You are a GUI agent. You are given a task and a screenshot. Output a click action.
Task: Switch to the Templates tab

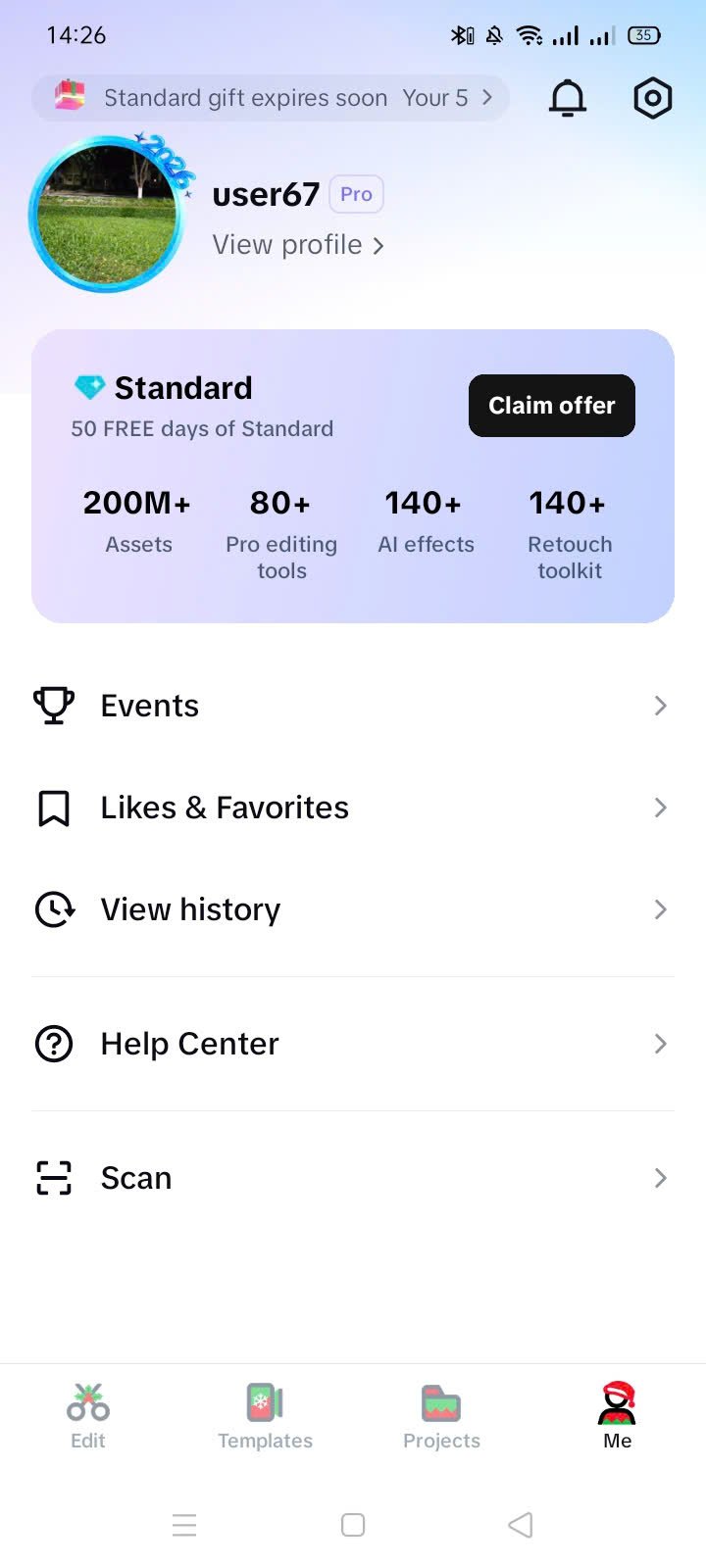(265, 1416)
